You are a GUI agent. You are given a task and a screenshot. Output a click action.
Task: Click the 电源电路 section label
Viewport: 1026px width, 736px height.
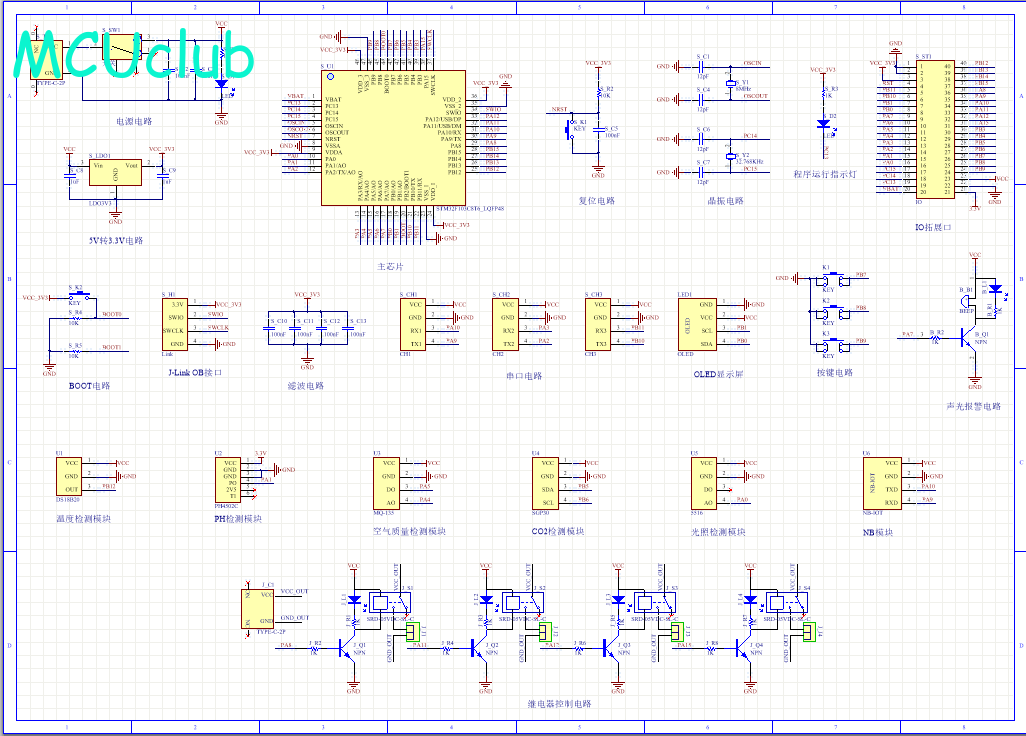pyautogui.click(x=134, y=121)
